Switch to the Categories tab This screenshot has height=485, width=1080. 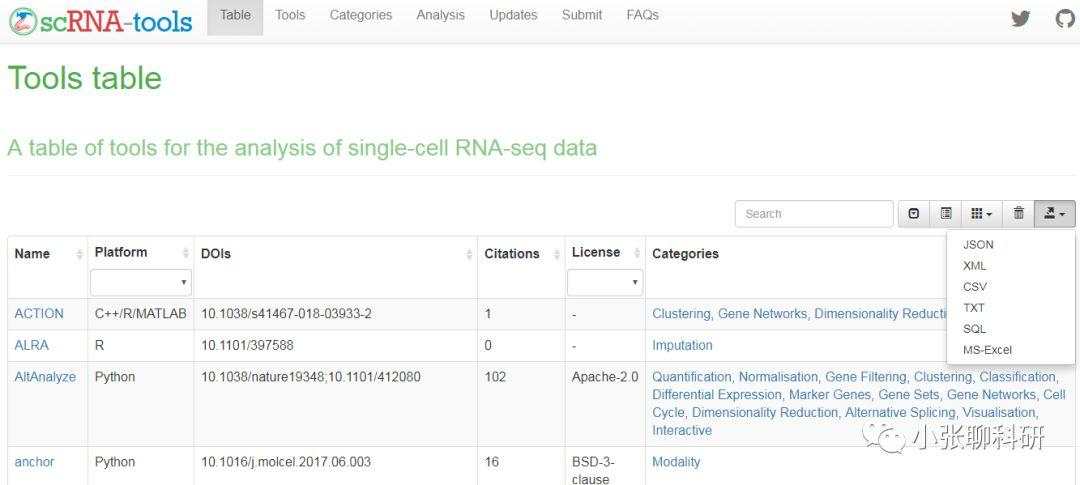point(360,15)
